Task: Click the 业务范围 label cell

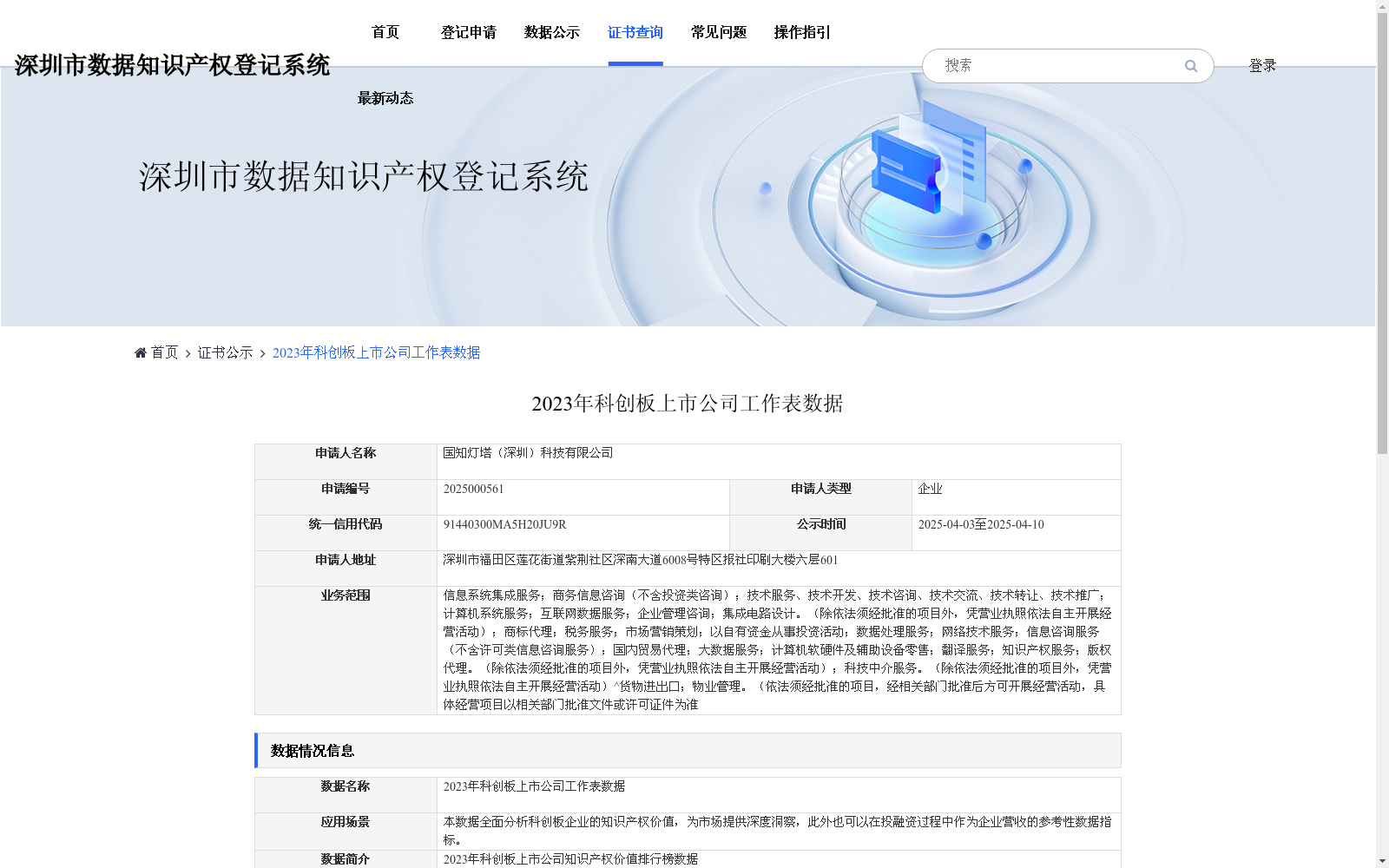Action: pyautogui.click(x=346, y=650)
